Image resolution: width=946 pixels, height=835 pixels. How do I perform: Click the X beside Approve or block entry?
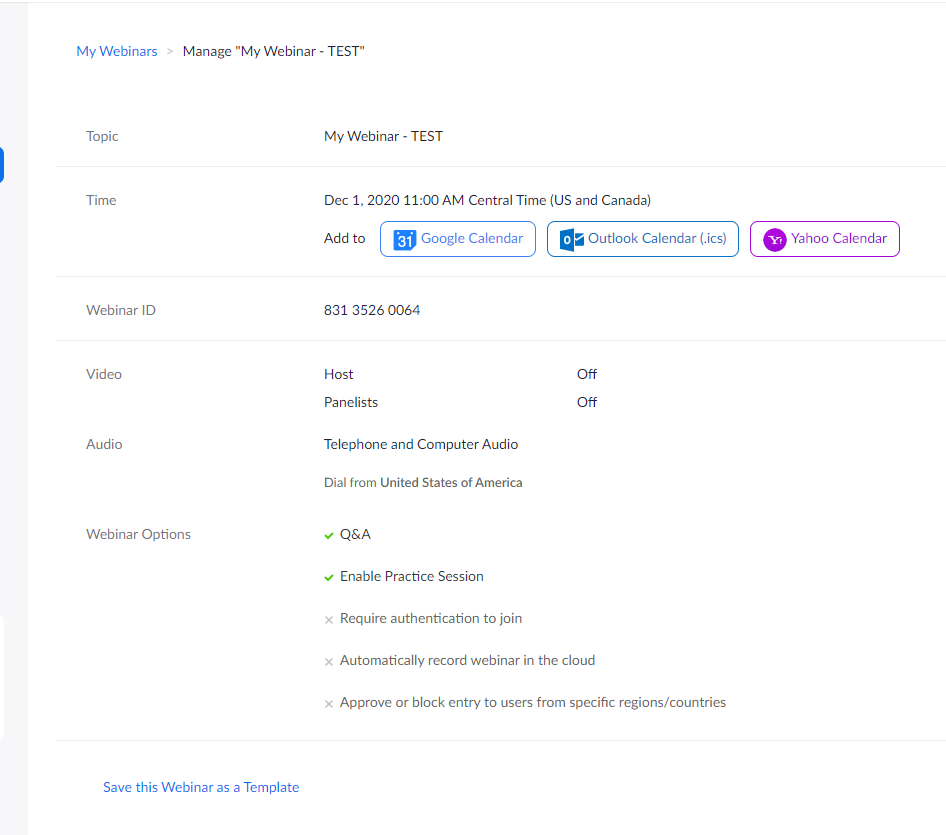pos(329,704)
